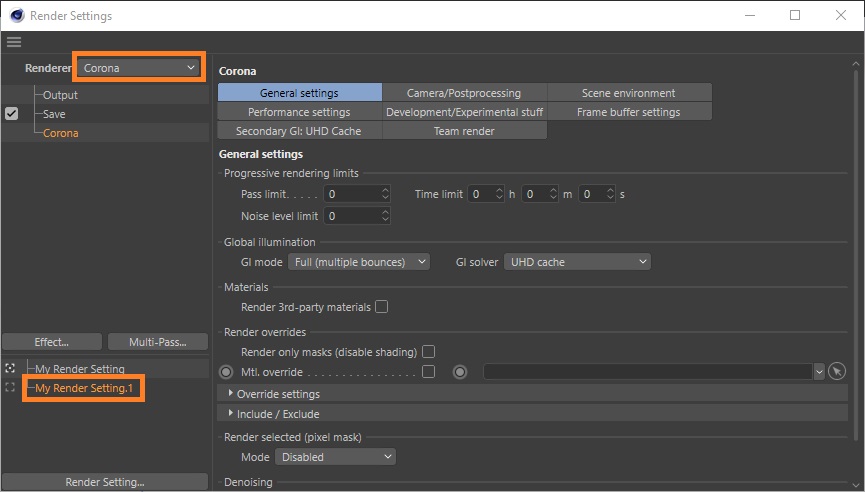Open the Performance settings tab
This screenshot has width=865, height=492.
[299, 112]
